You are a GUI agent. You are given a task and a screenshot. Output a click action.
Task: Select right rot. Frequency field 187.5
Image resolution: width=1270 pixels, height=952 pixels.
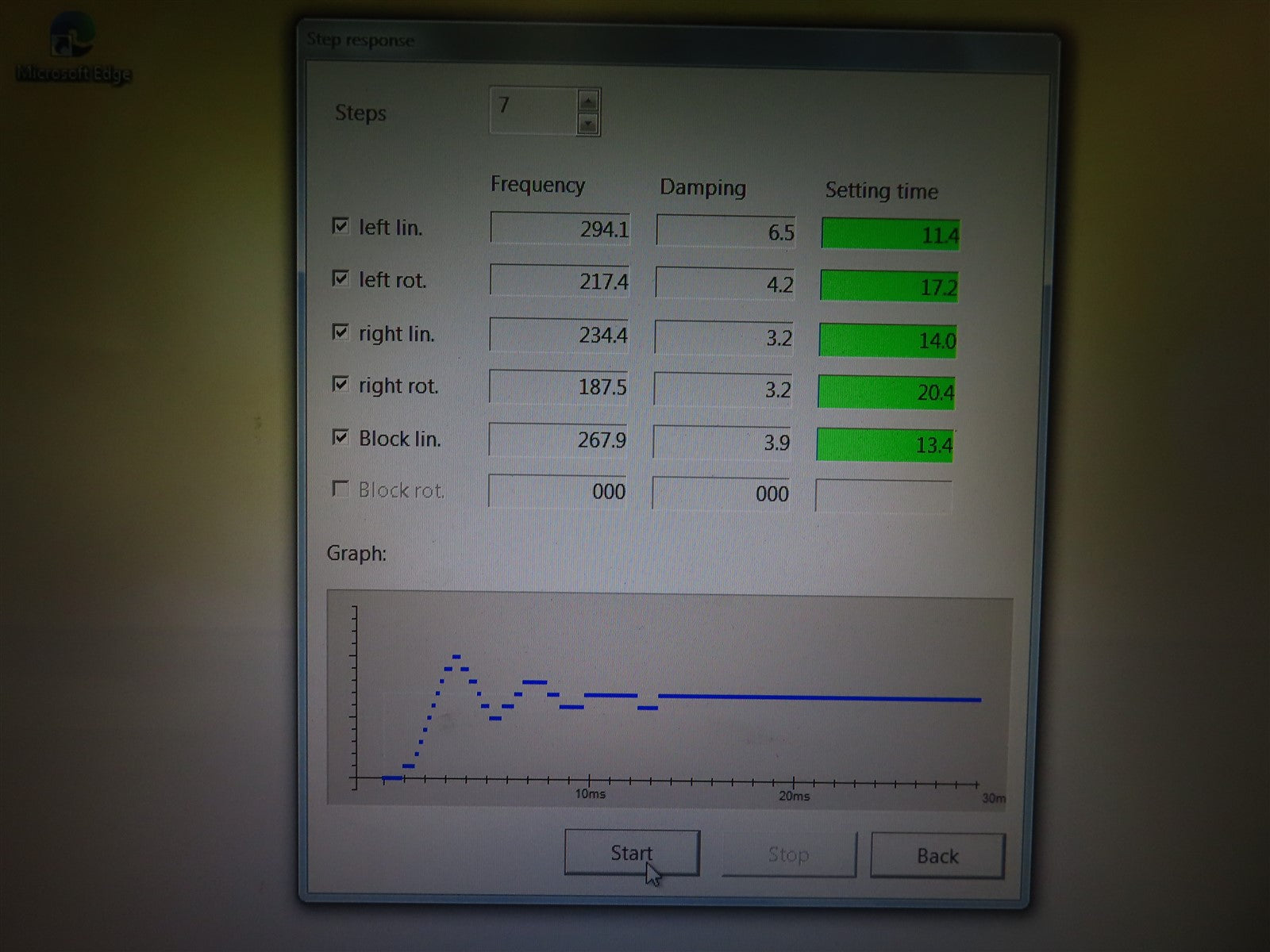tap(558, 386)
